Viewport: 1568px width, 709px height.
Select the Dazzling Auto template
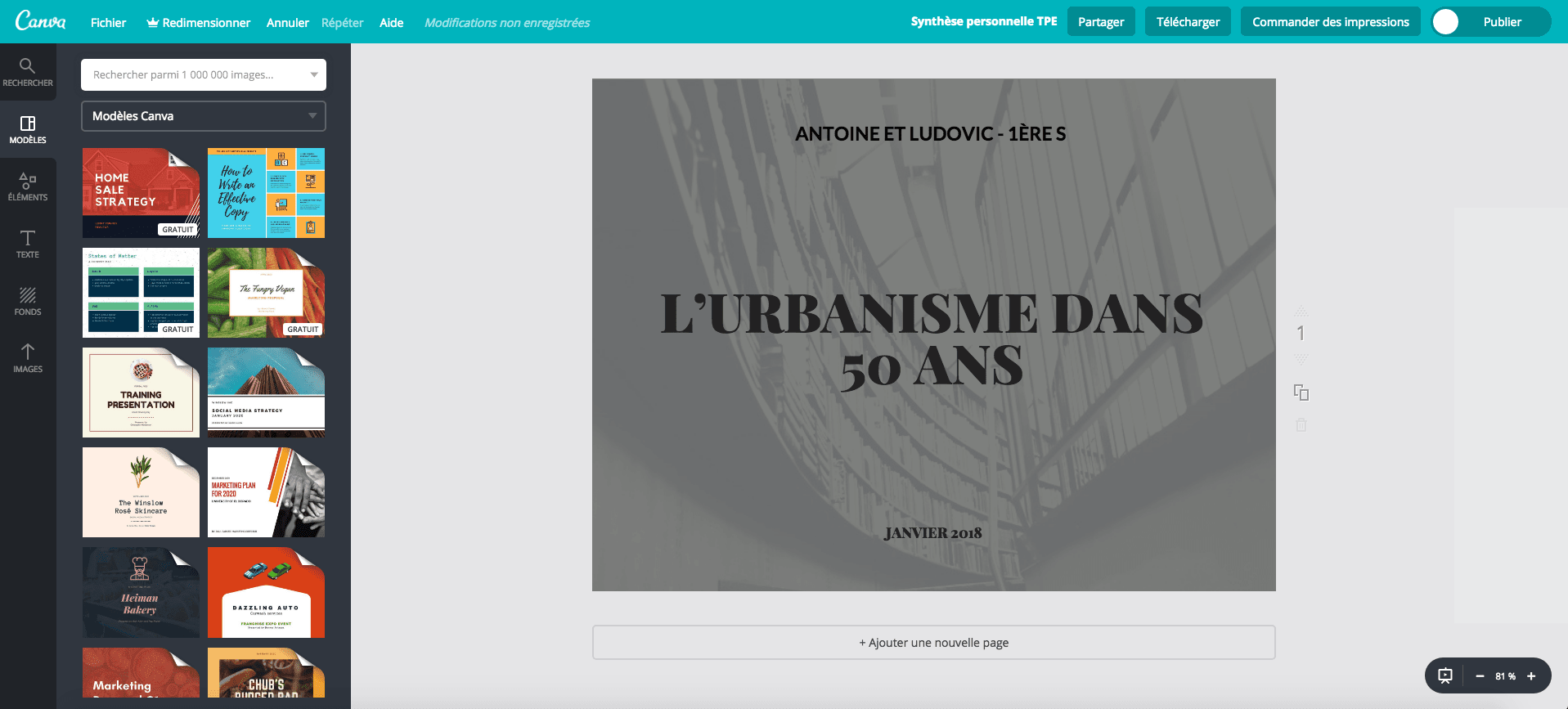pyautogui.click(x=266, y=593)
